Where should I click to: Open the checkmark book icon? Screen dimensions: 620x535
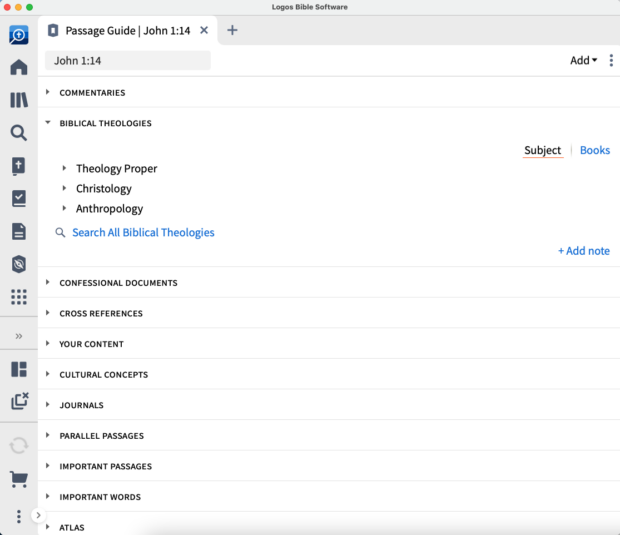coord(19,198)
